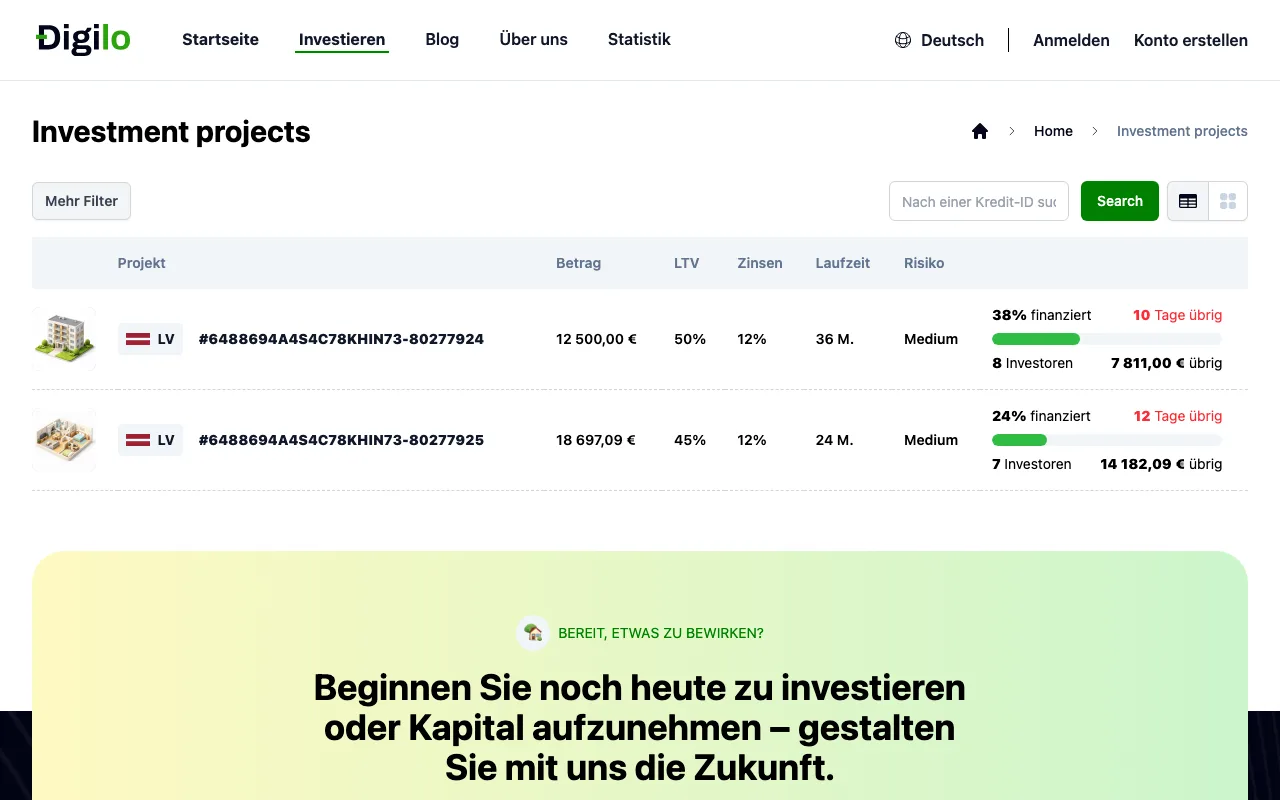Viewport: 1280px width, 800px height.
Task: Click the Kredit-ID search field
Action: 979,201
